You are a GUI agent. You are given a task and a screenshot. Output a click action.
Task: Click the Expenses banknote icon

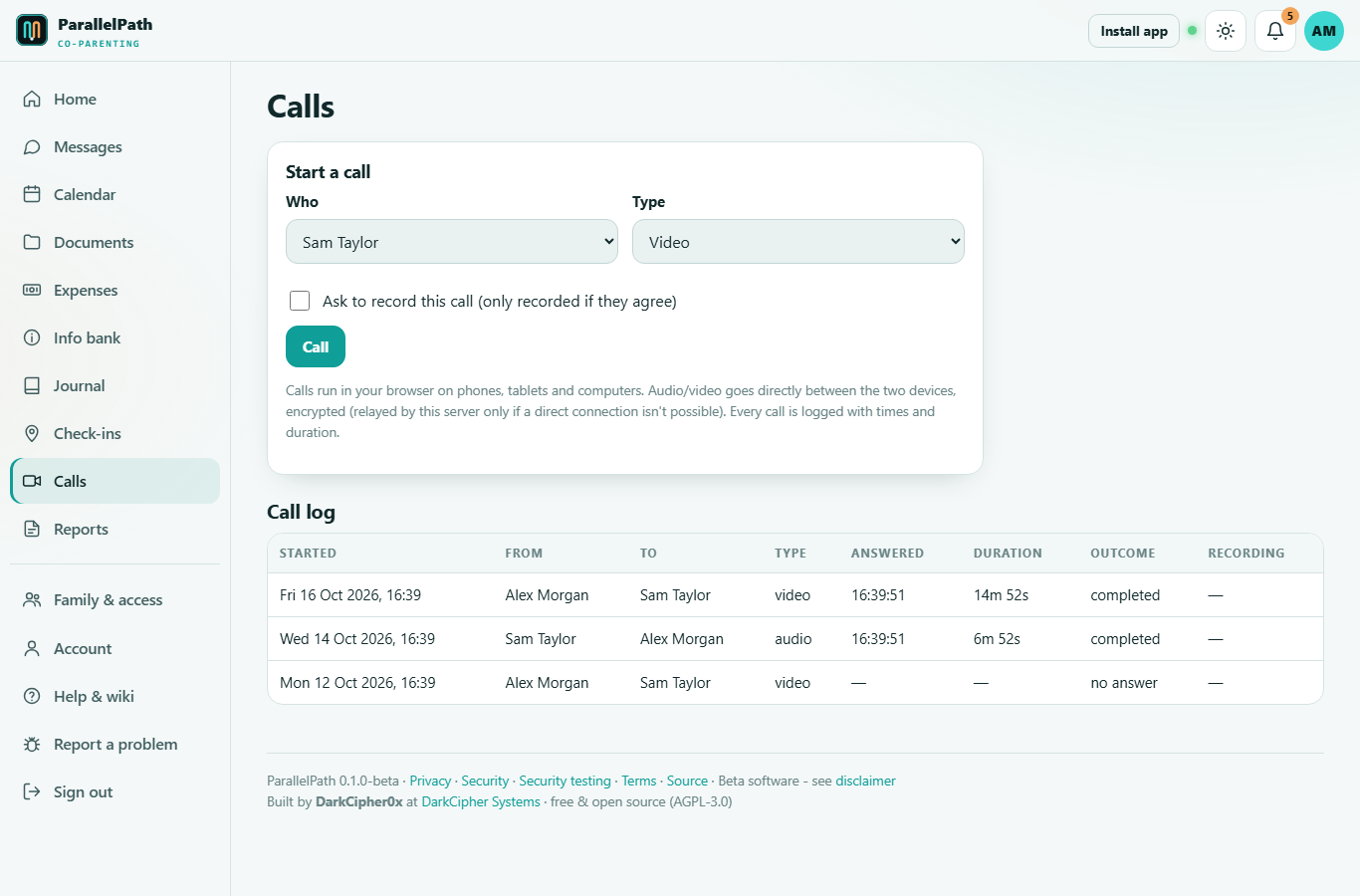(32, 290)
